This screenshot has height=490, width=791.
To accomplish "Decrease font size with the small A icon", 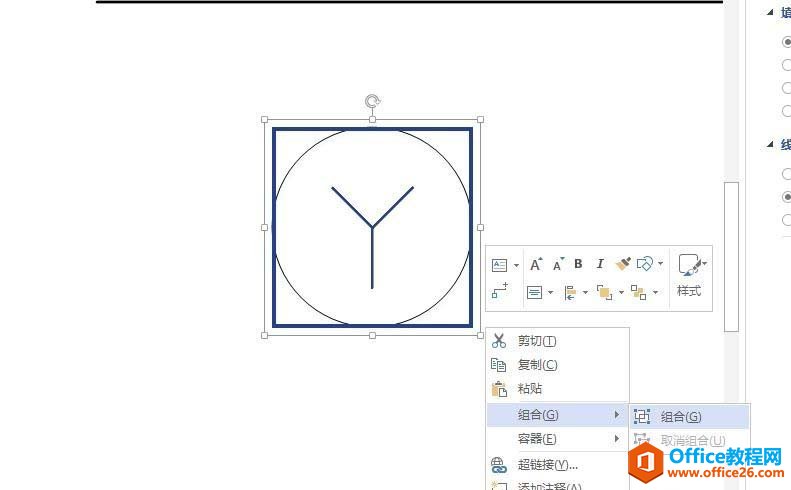I will pos(558,264).
